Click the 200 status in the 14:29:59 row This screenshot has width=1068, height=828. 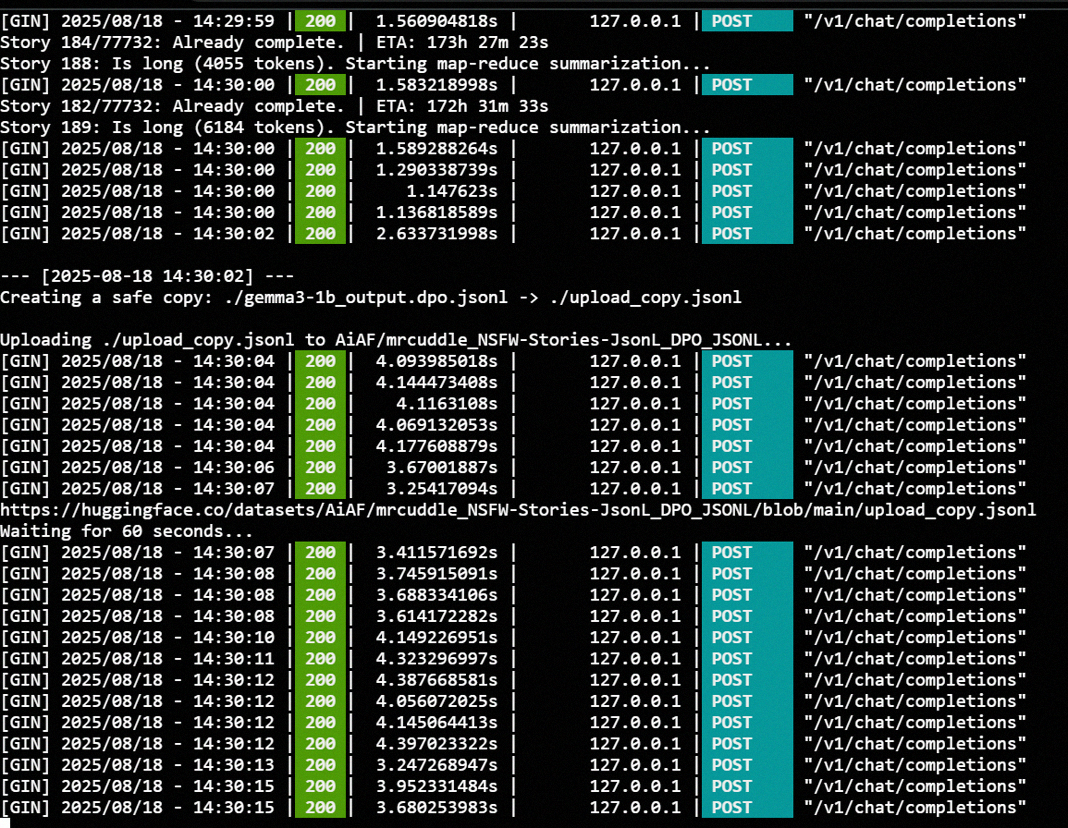(320, 21)
